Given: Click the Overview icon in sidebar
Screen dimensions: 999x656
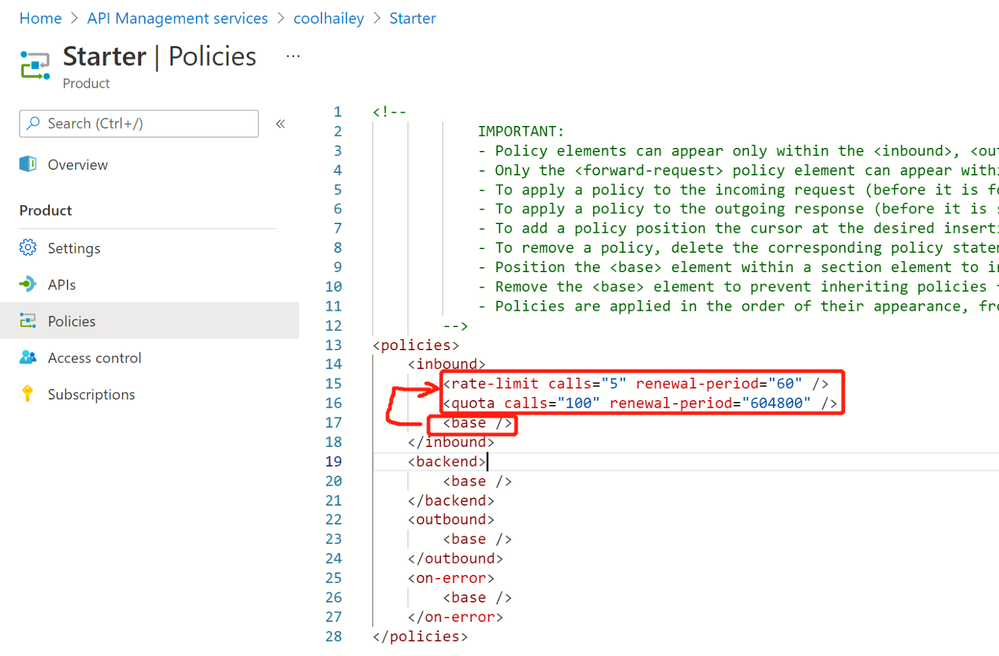Looking at the screenshot, I should point(28,164).
